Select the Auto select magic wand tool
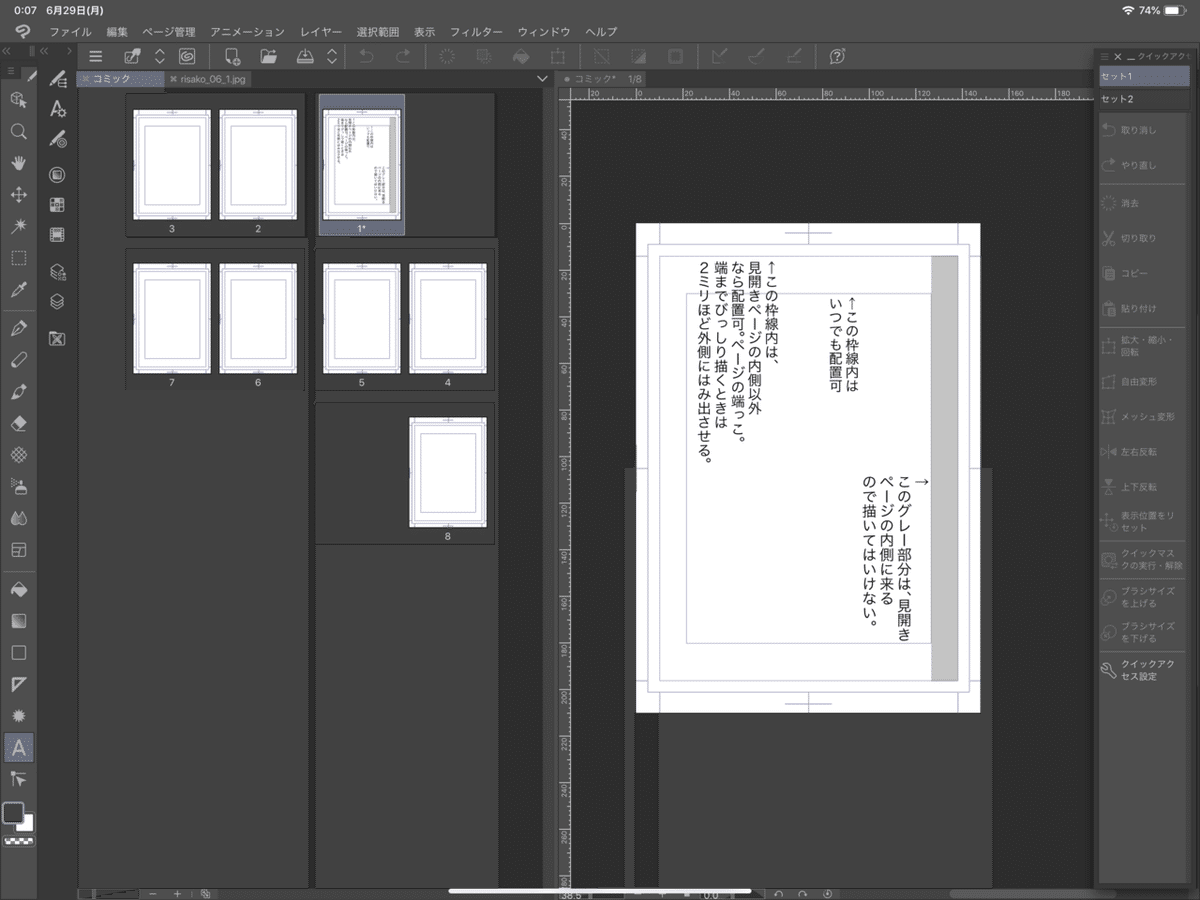This screenshot has width=1200, height=900. pos(18,227)
